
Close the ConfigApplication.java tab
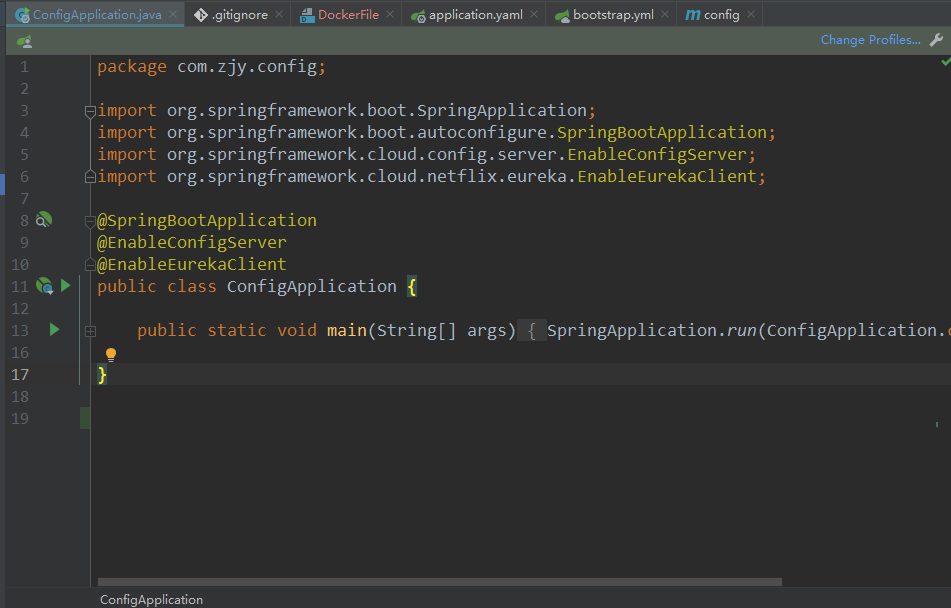coord(173,15)
